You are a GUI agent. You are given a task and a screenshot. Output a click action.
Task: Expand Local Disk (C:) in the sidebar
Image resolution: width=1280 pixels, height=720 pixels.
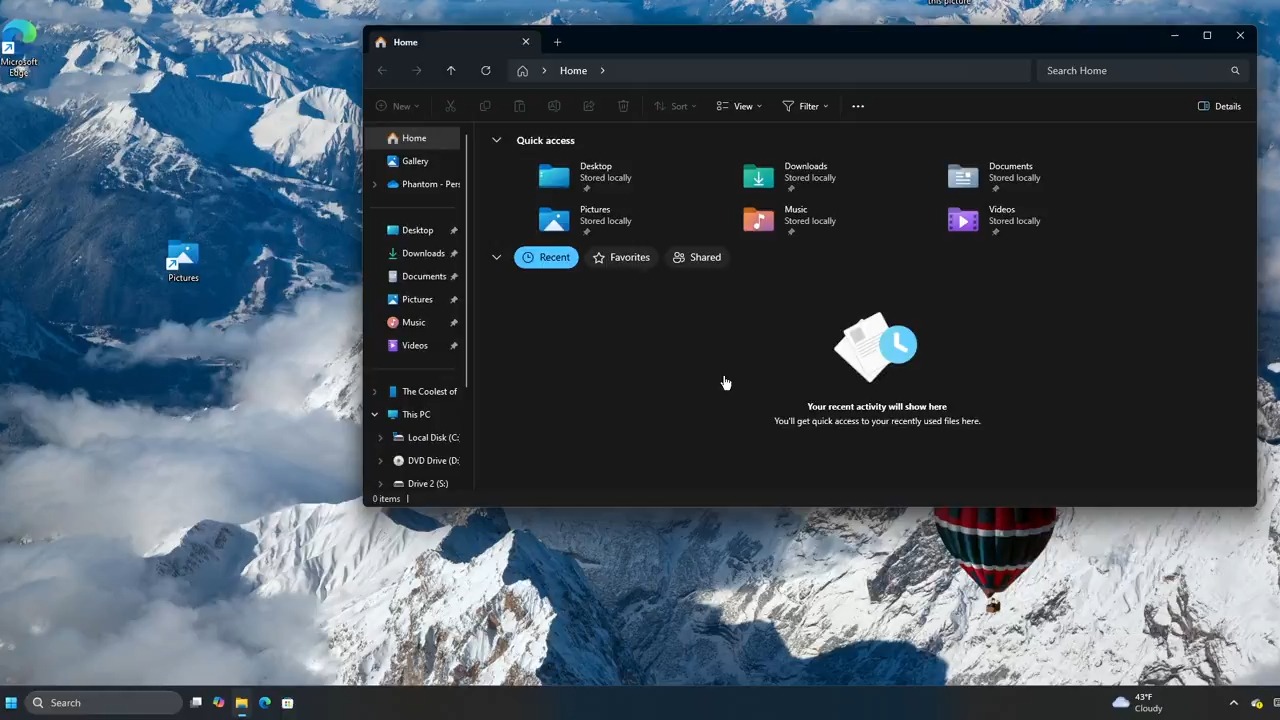(380, 437)
